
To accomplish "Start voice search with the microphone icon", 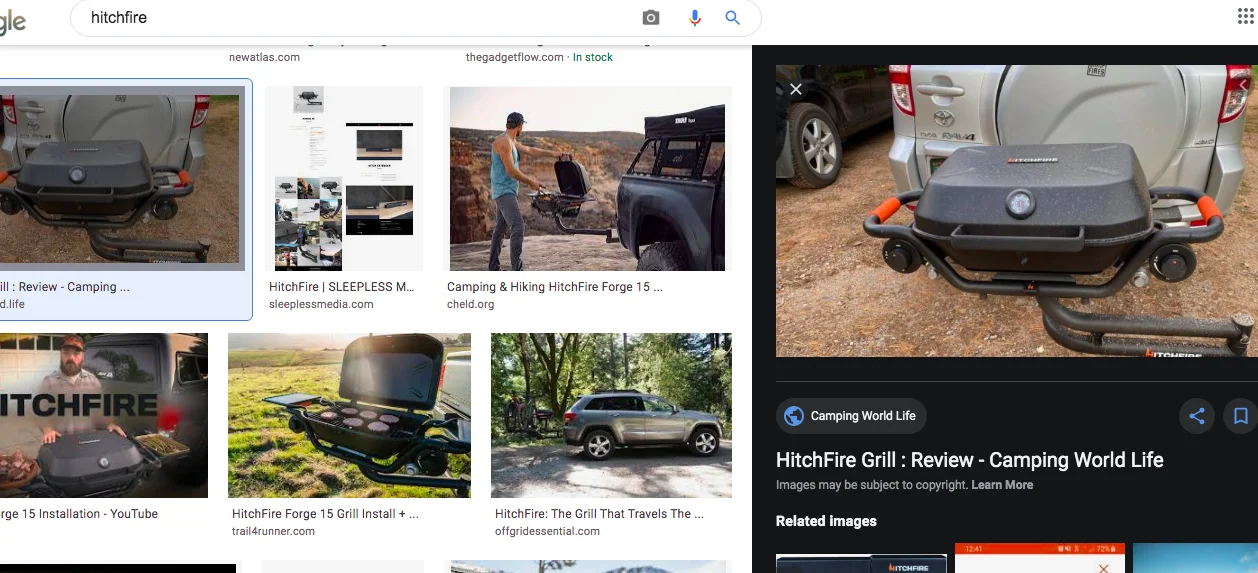I will tap(694, 18).
